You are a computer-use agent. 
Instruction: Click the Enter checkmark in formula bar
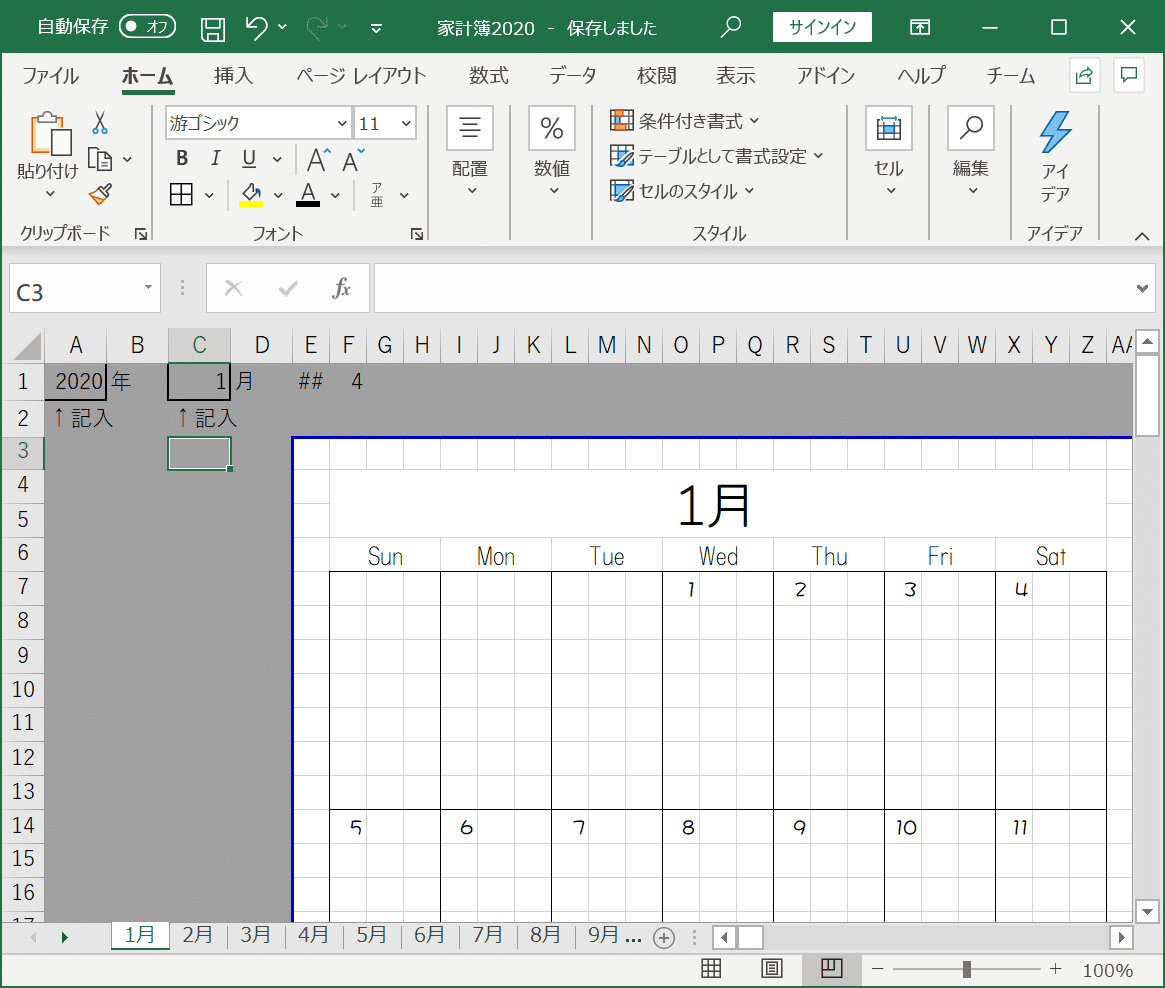pos(288,288)
